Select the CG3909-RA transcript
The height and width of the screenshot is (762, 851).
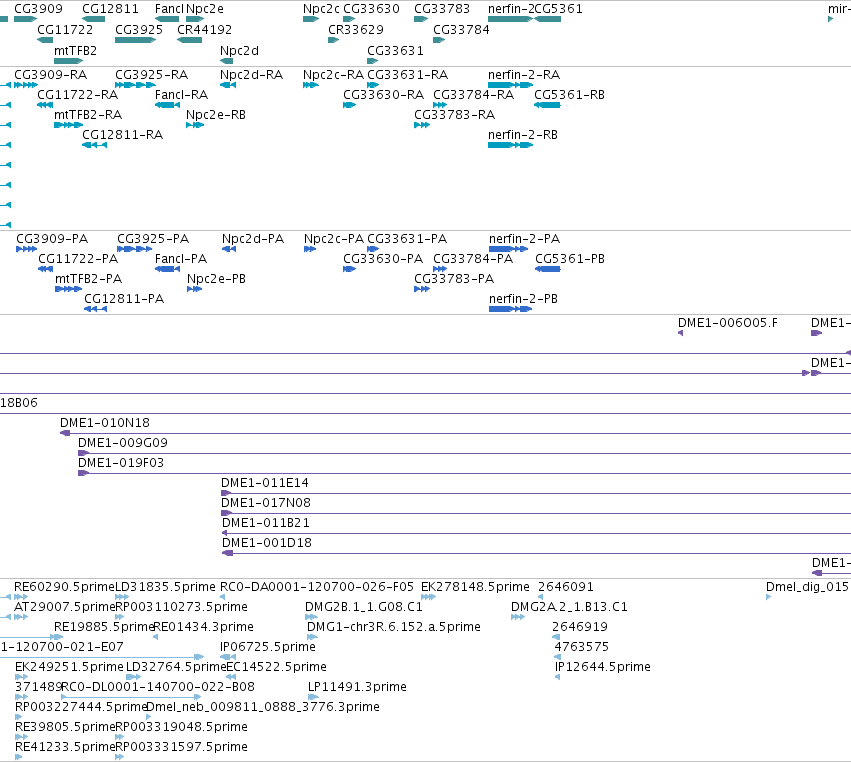(26, 85)
